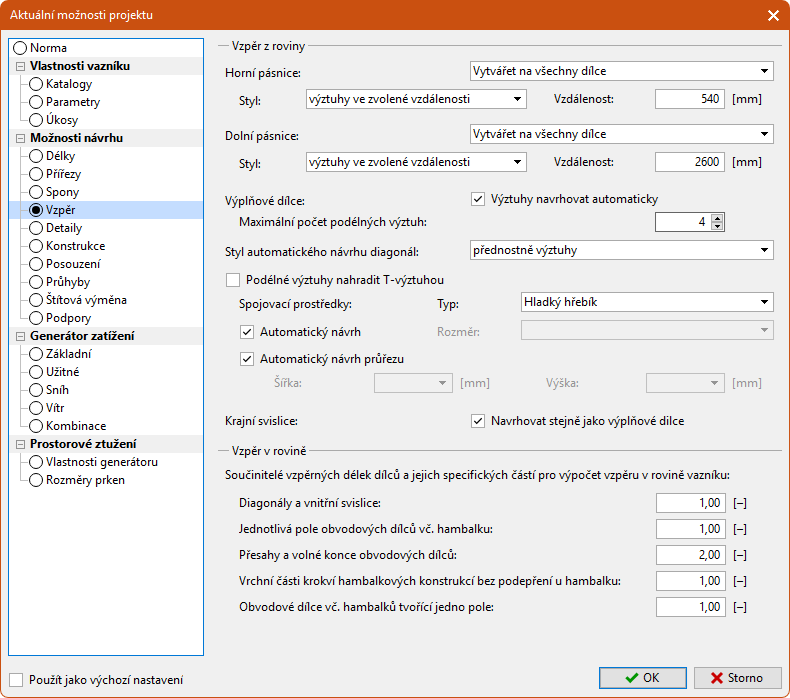Image resolution: width=790 pixels, height=698 pixels.
Task: Open Horní pásnice creation dropdown
Action: tap(621, 71)
